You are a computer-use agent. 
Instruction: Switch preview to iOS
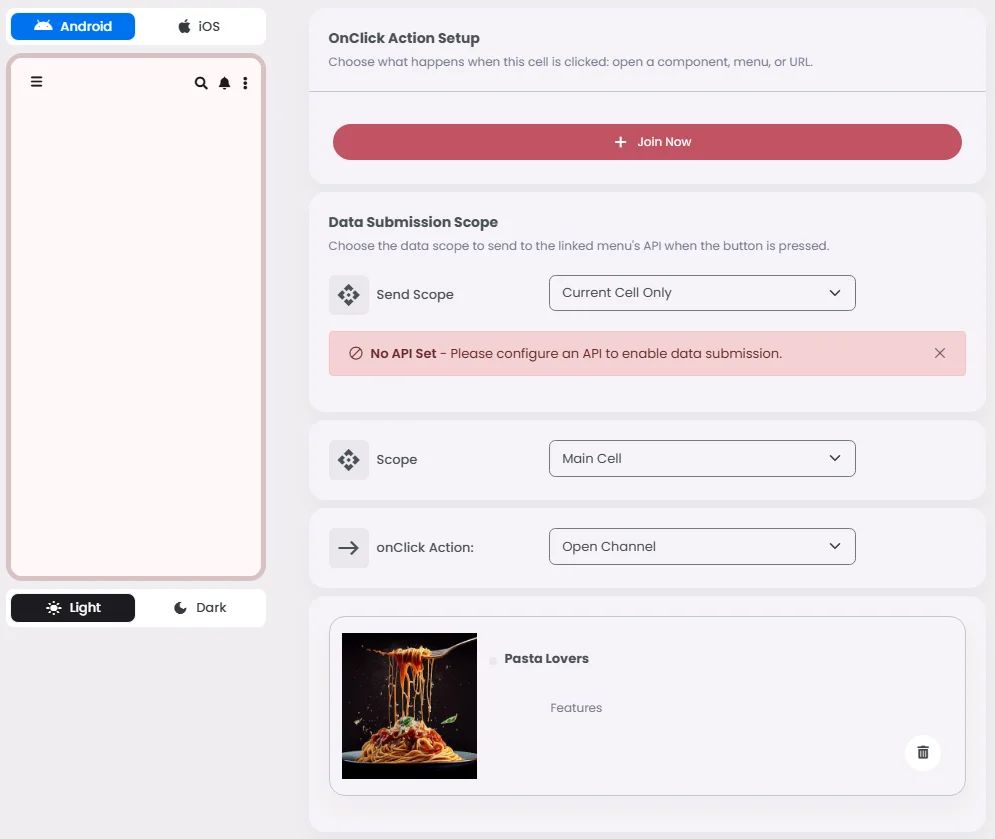pos(199,26)
